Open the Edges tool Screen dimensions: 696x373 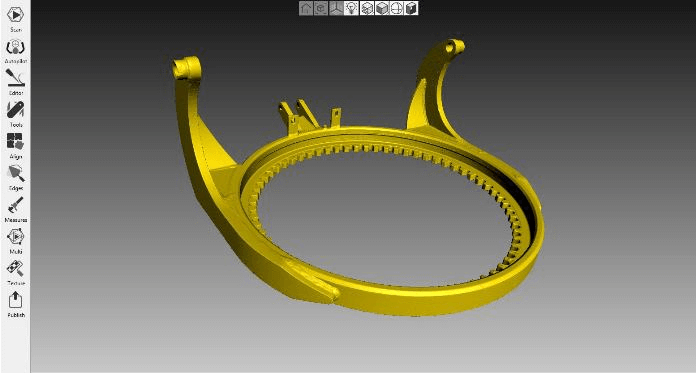tap(15, 174)
